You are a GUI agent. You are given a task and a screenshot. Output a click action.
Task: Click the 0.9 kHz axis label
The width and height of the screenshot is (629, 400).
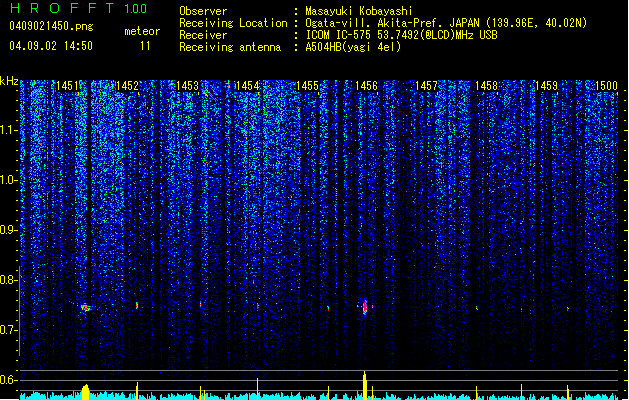[8, 230]
